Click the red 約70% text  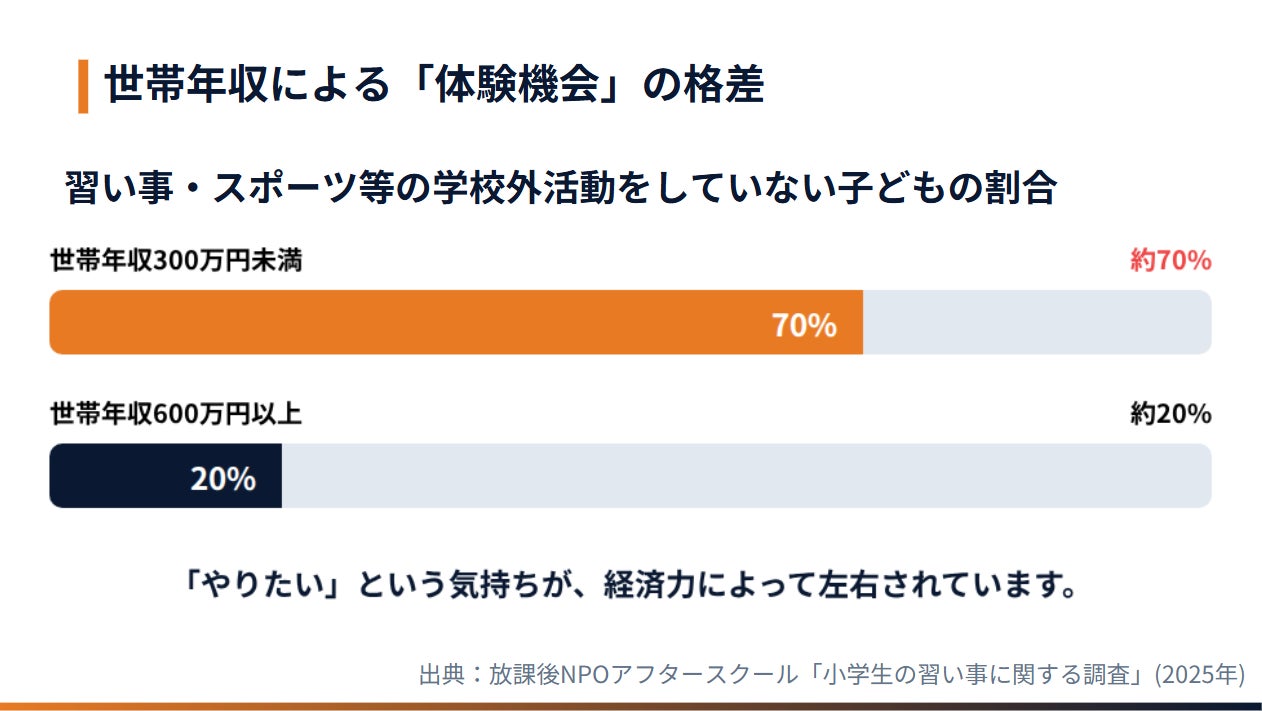point(1170,262)
